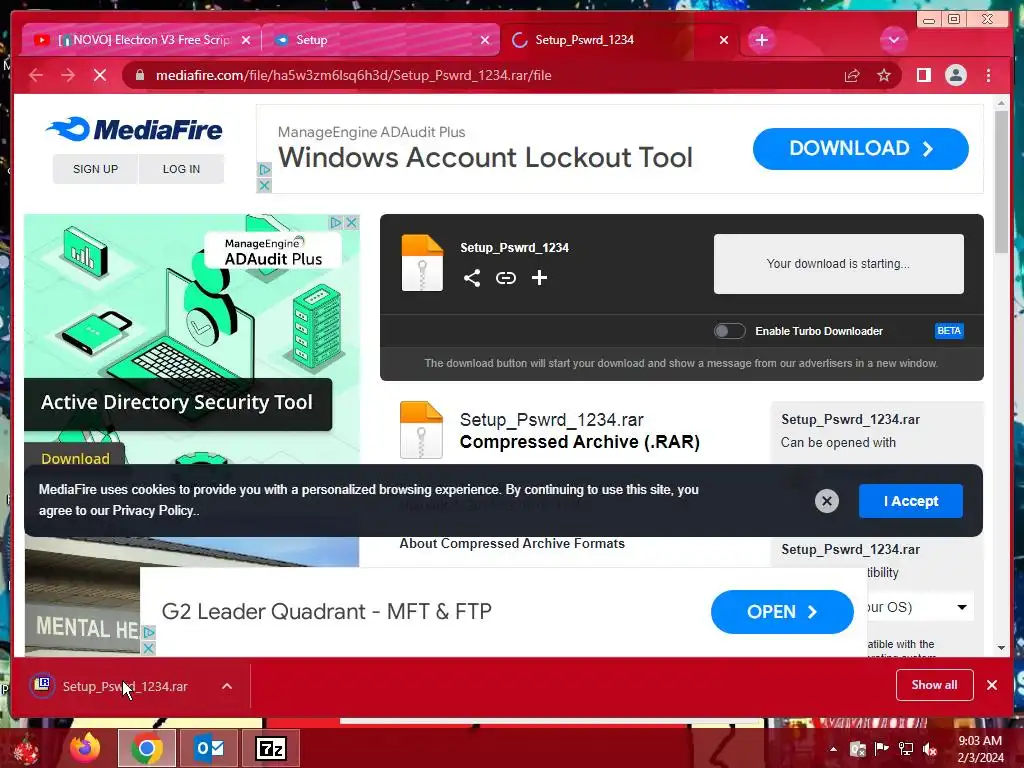This screenshot has height=768, width=1024.
Task: Click Show all downloads button
Action: click(x=935, y=685)
